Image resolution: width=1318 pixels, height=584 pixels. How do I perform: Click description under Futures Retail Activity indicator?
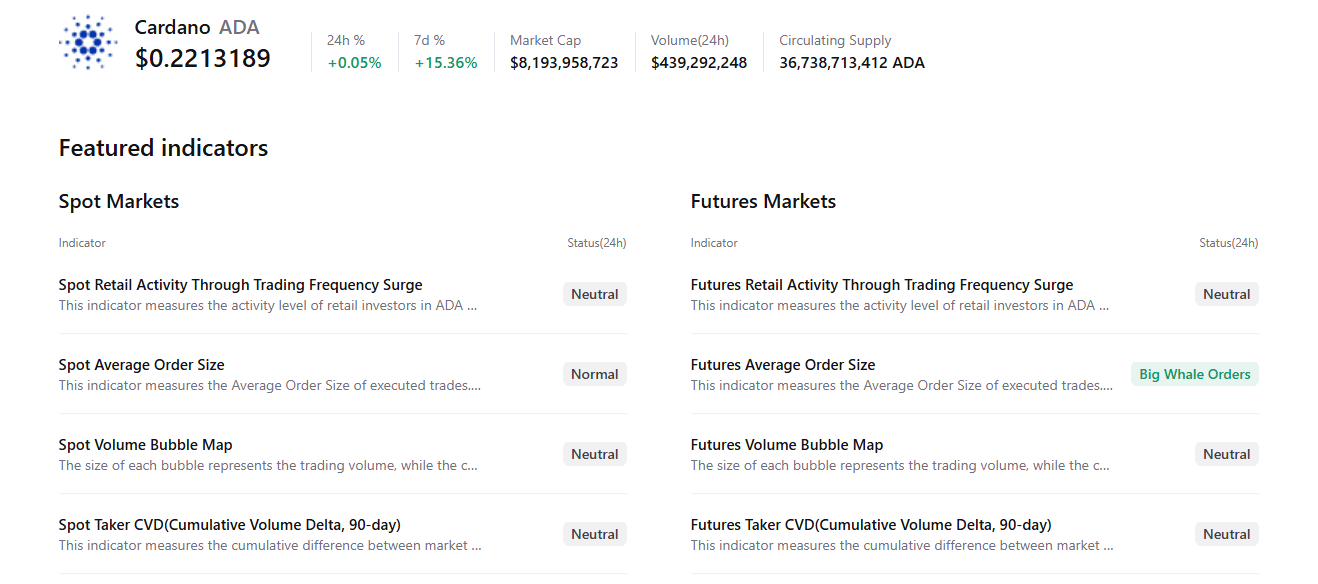click(900, 306)
